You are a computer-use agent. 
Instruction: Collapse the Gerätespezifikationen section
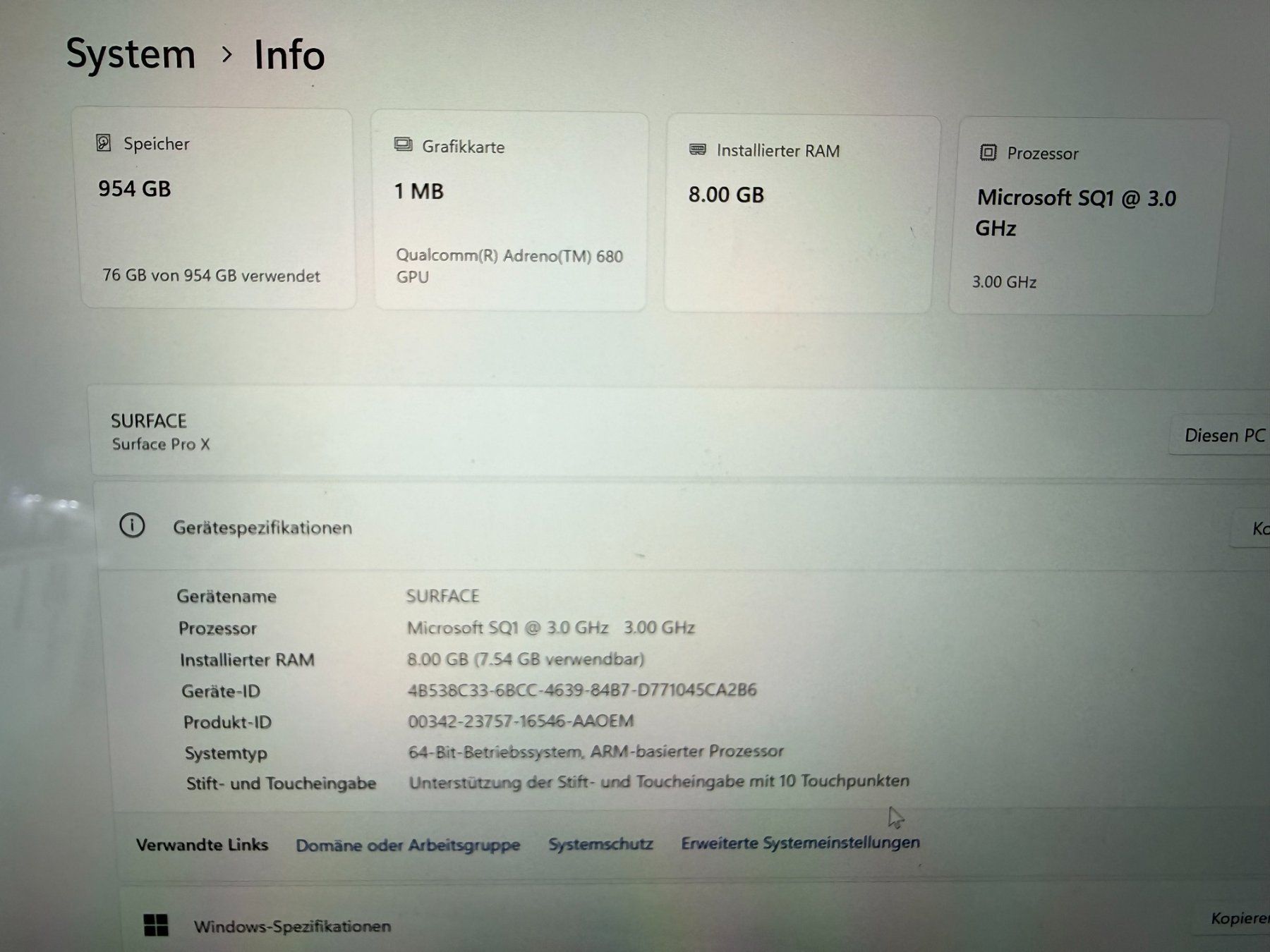coord(681,527)
